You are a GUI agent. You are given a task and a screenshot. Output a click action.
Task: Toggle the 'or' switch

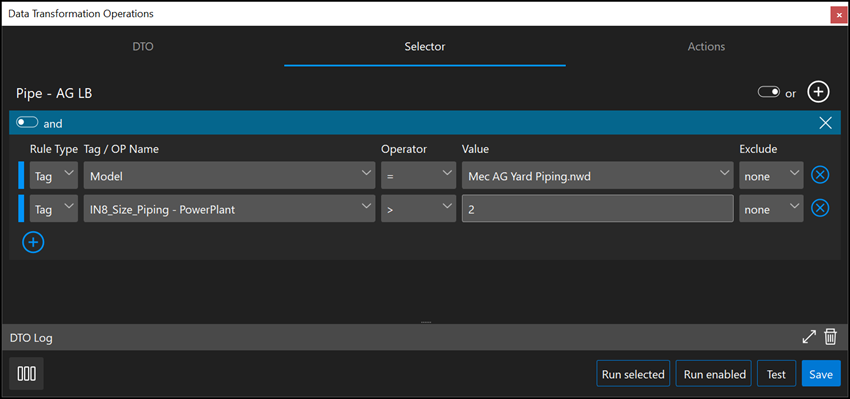(x=769, y=93)
